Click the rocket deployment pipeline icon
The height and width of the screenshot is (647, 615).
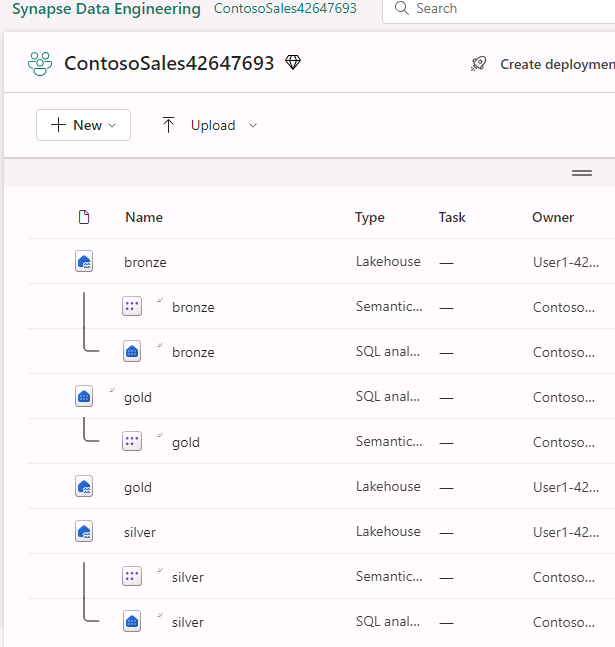tap(479, 64)
